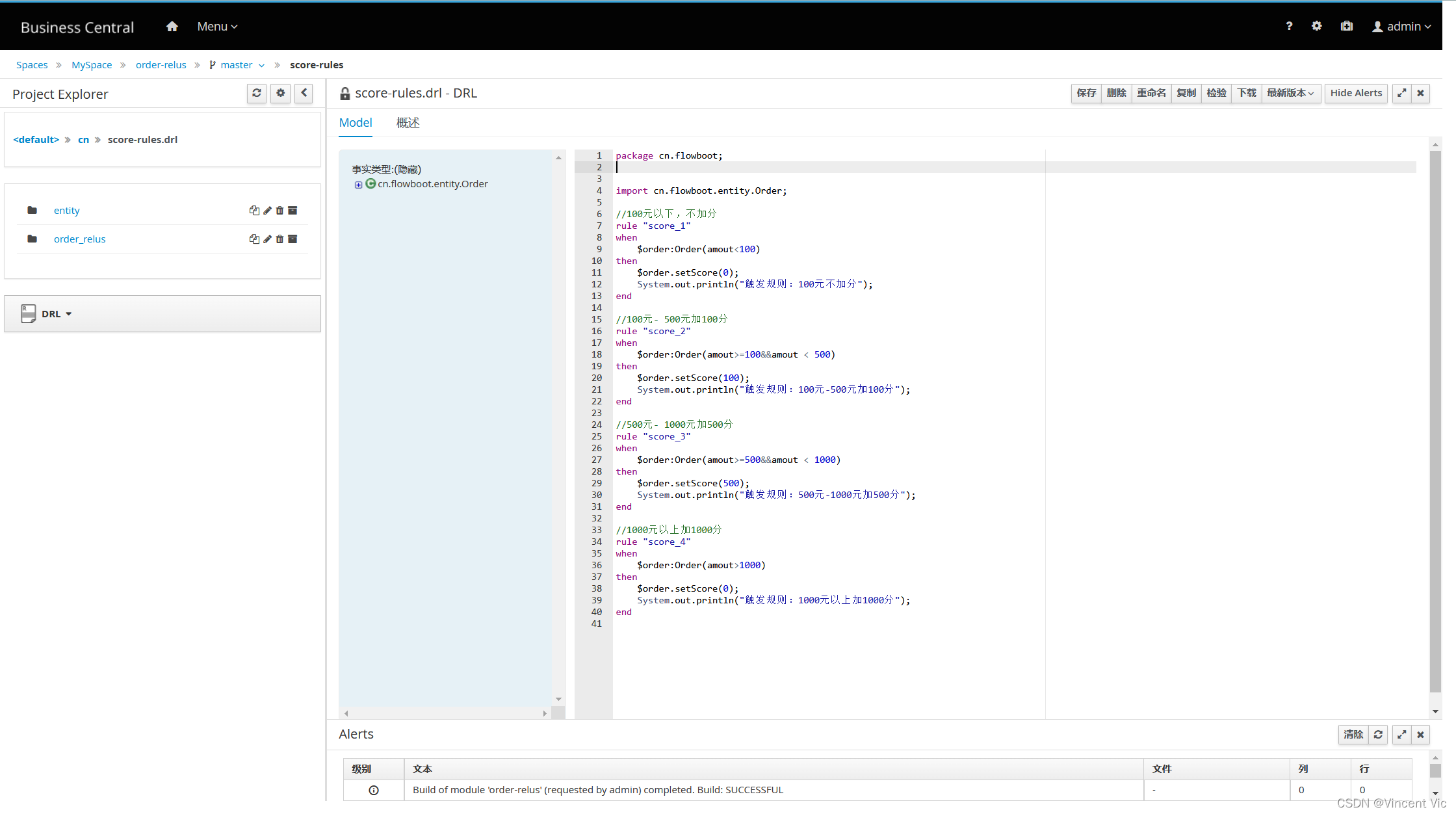
Task: Open the 最新版本 version dropdown
Action: [1290, 93]
